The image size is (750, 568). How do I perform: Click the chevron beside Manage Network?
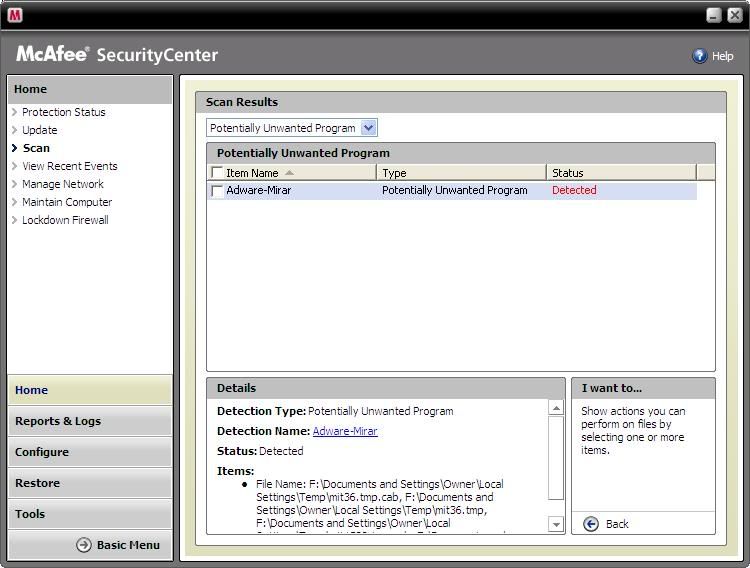pos(14,184)
